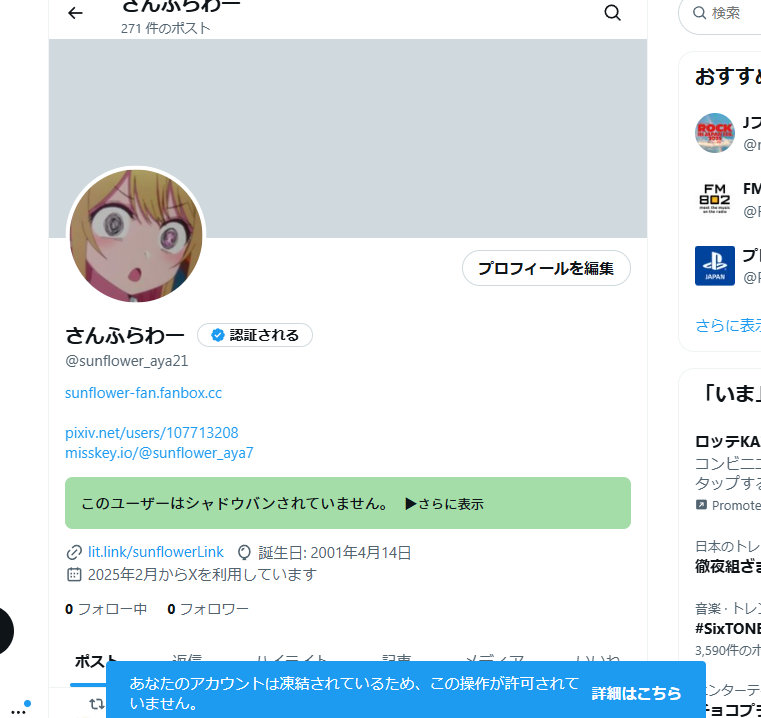
Task: Click 2025年2月からXを利用しています text
Action: coord(202,574)
